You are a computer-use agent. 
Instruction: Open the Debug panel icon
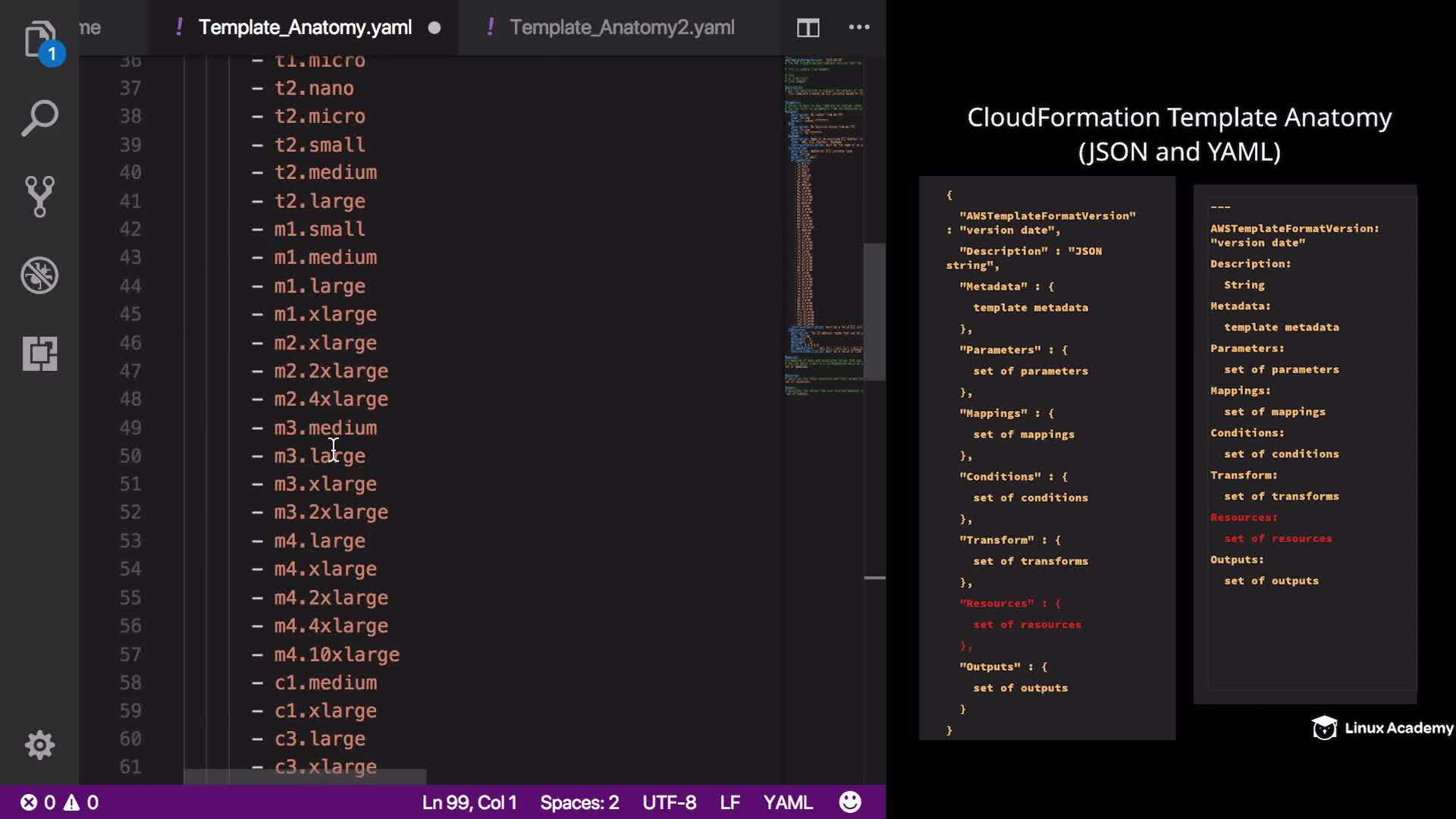(x=39, y=275)
